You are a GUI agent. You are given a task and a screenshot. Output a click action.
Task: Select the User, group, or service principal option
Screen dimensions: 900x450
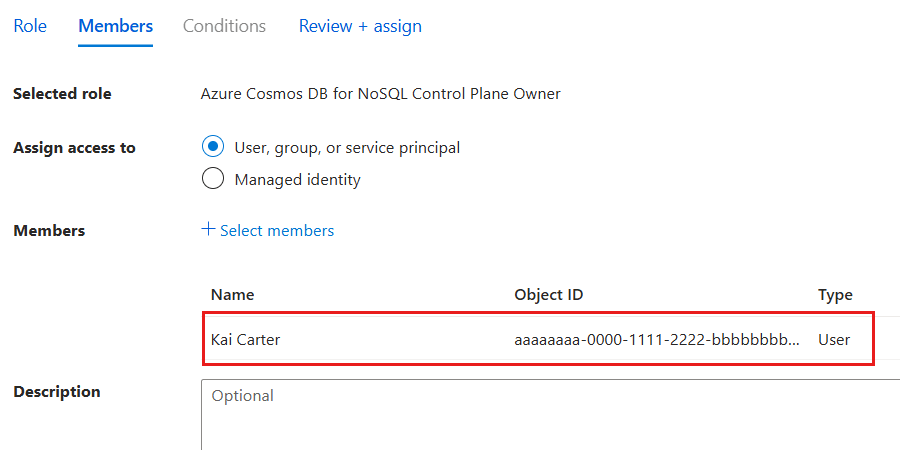click(x=213, y=147)
